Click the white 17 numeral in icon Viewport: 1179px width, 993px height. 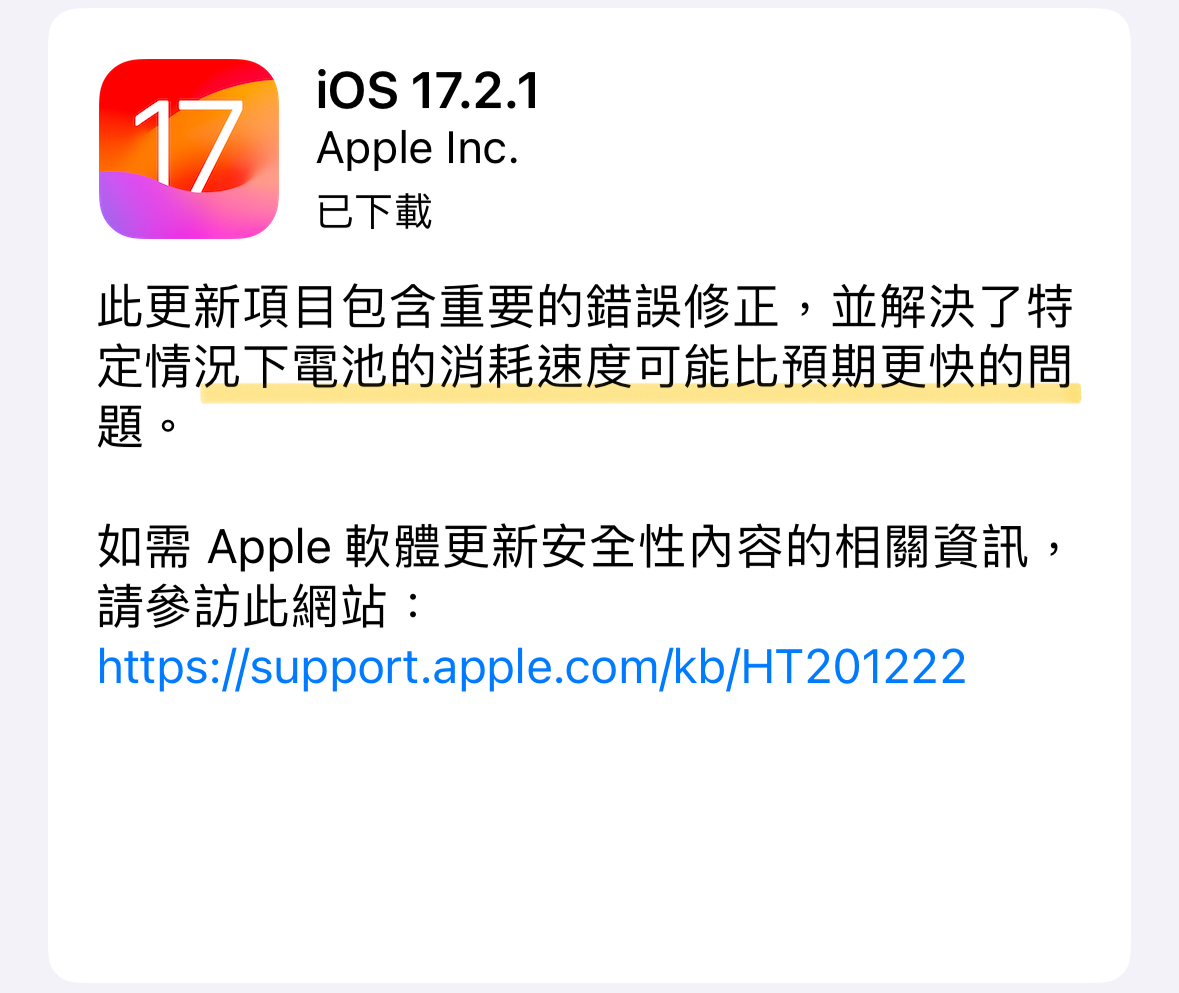[188, 145]
